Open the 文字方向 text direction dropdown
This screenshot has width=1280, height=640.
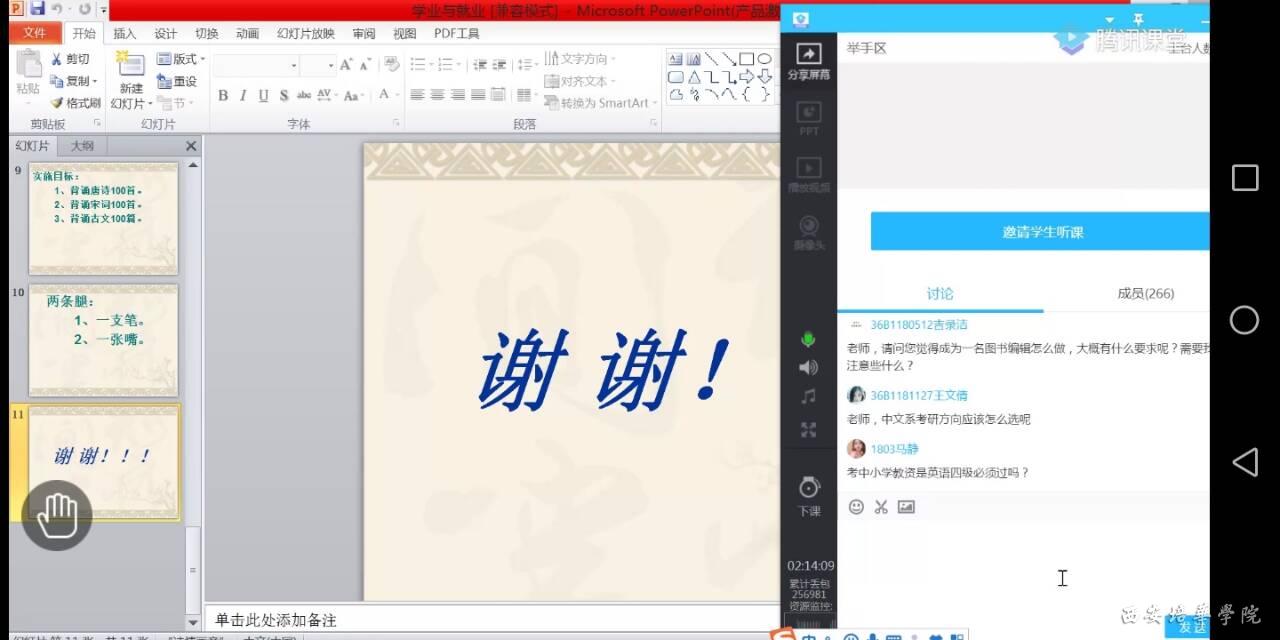click(x=581, y=59)
